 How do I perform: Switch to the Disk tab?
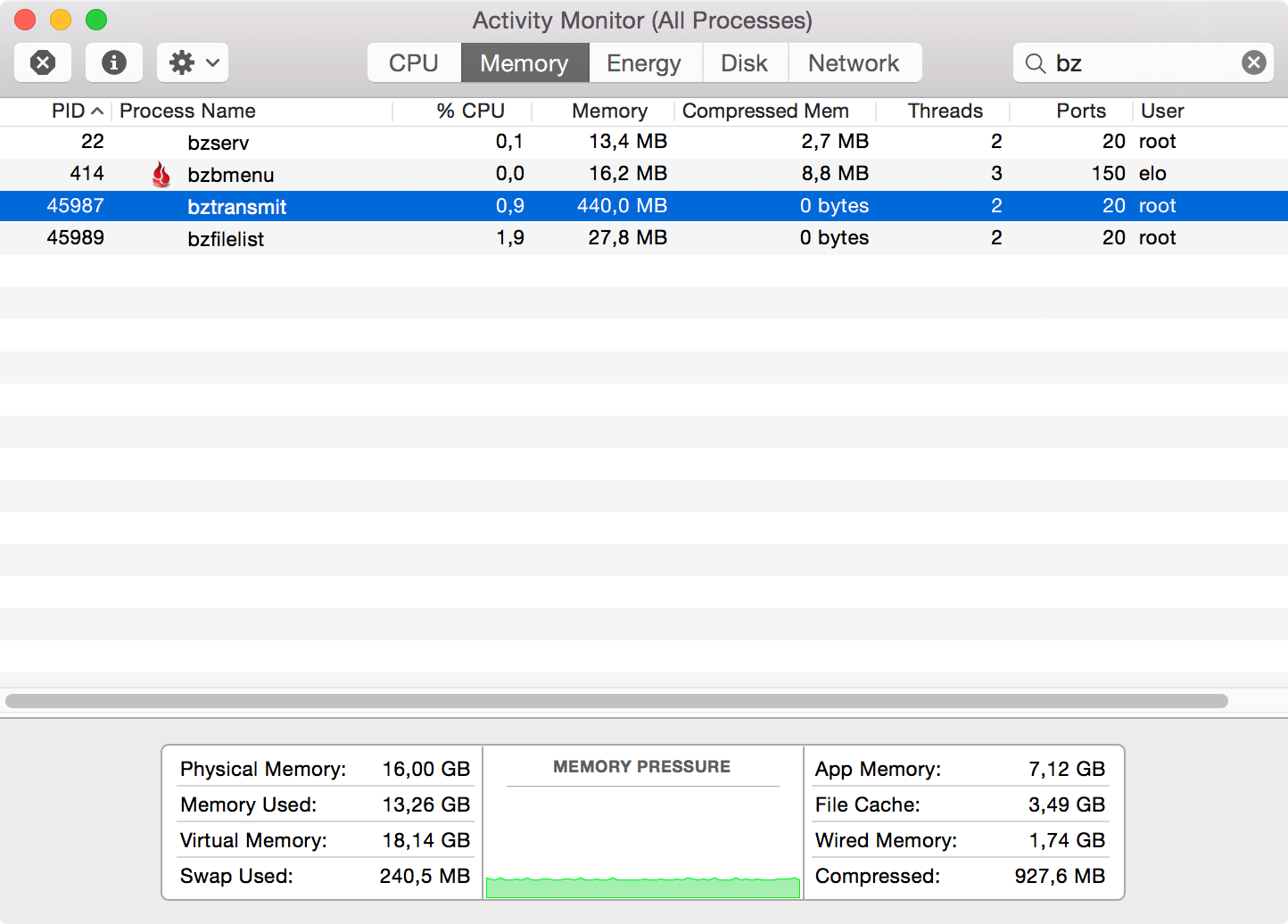click(x=744, y=63)
